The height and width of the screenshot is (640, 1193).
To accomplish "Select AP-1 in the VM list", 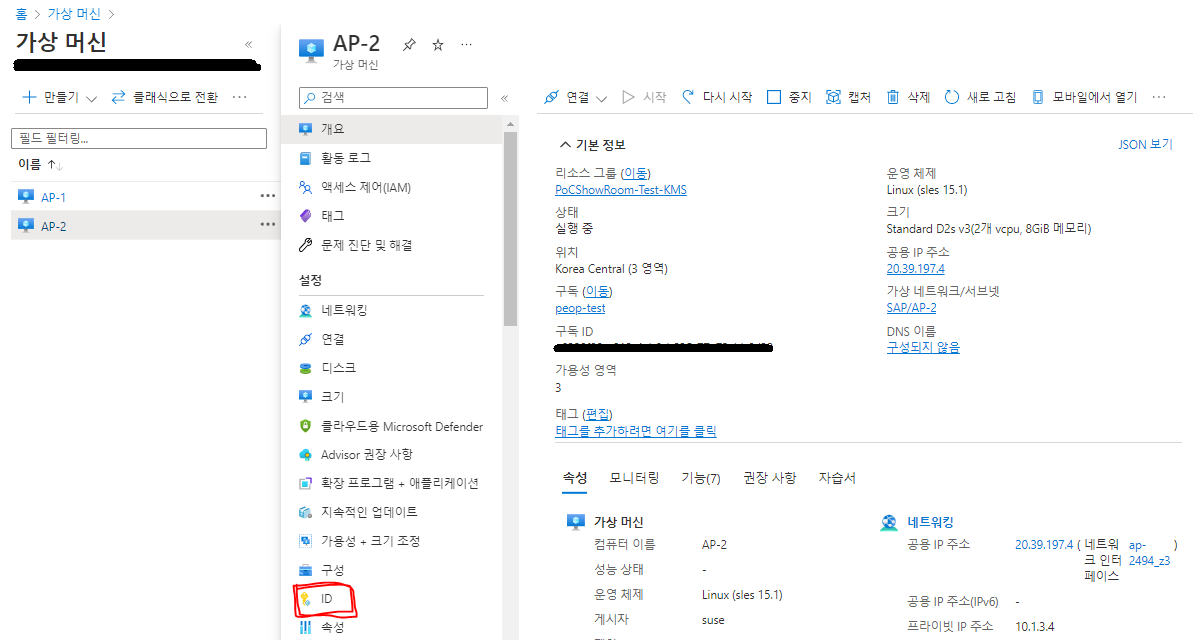I will (53, 197).
